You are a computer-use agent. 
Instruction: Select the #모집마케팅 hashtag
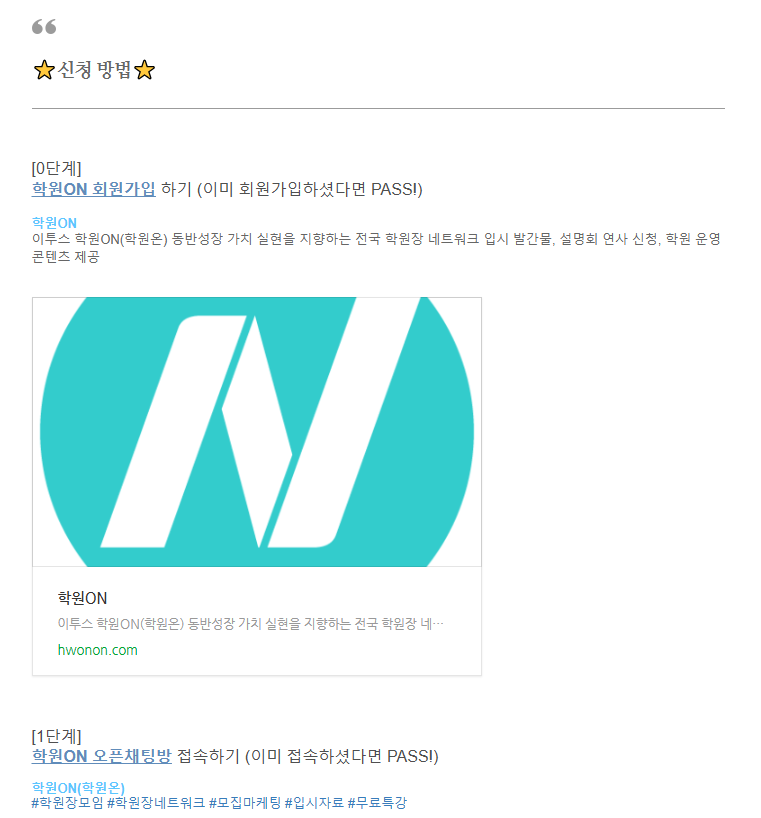(x=245, y=802)
